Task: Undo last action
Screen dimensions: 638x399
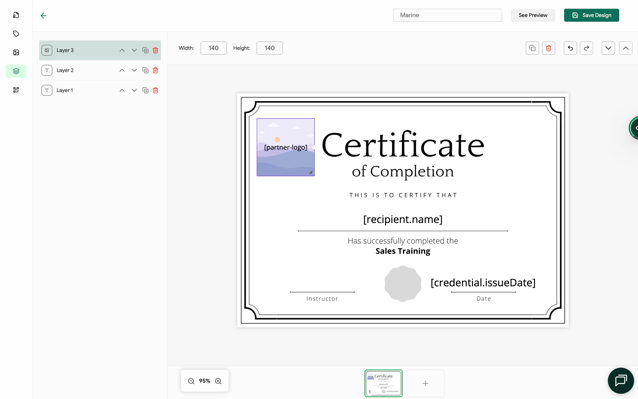Action: [570, 48]
